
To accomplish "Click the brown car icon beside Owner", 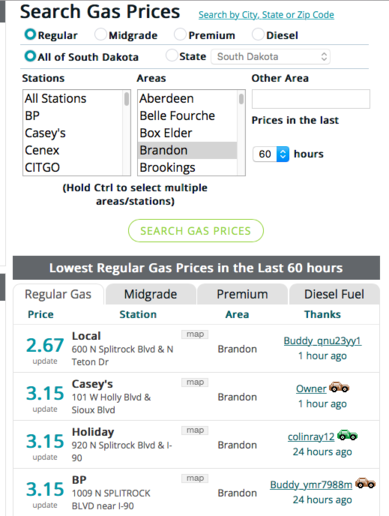I will pos(339,387).
